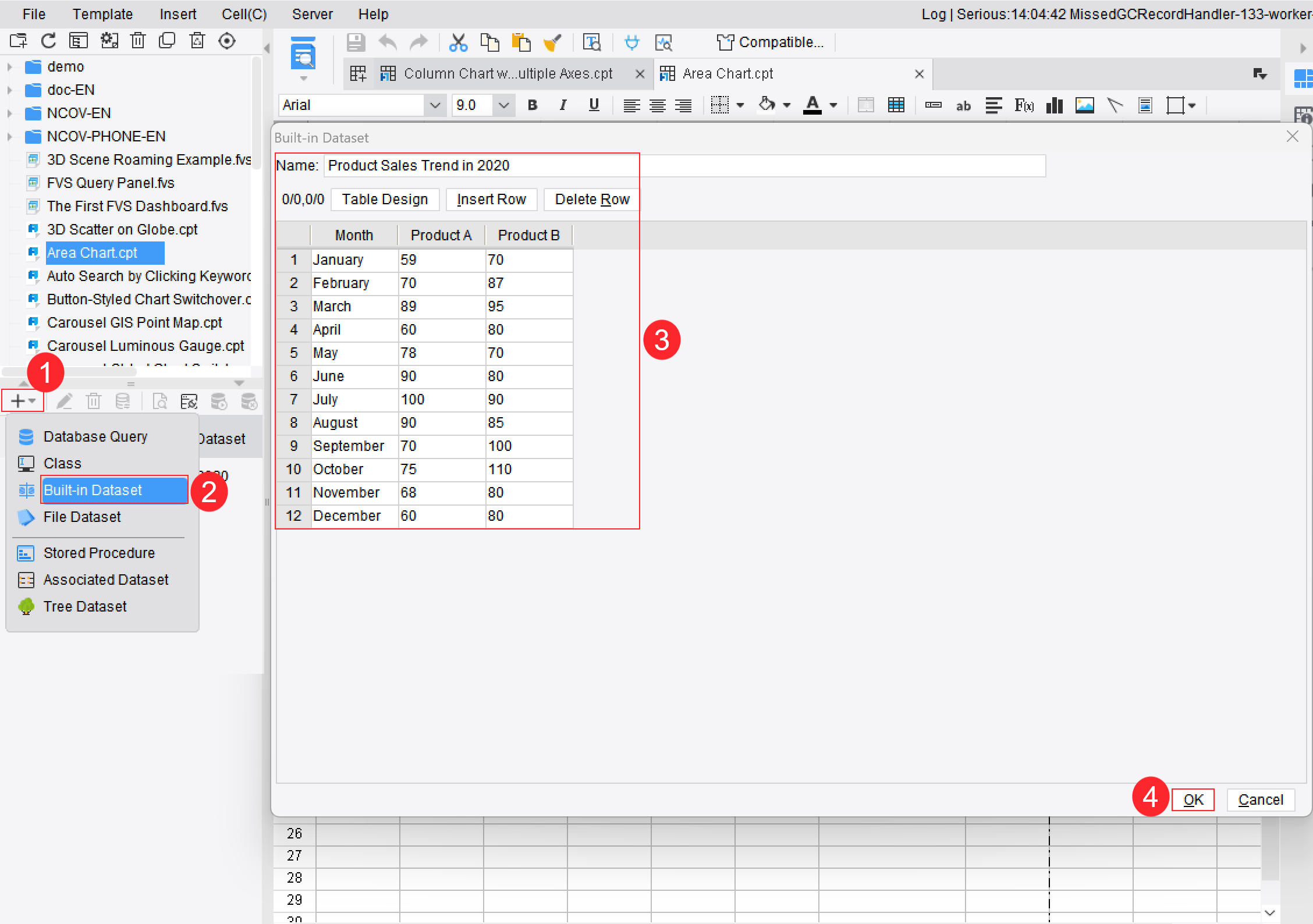This screenshot has height=924, width=1313.
Task: Open the Server menu
Action: pyautogui.click(x=312, y=14)
